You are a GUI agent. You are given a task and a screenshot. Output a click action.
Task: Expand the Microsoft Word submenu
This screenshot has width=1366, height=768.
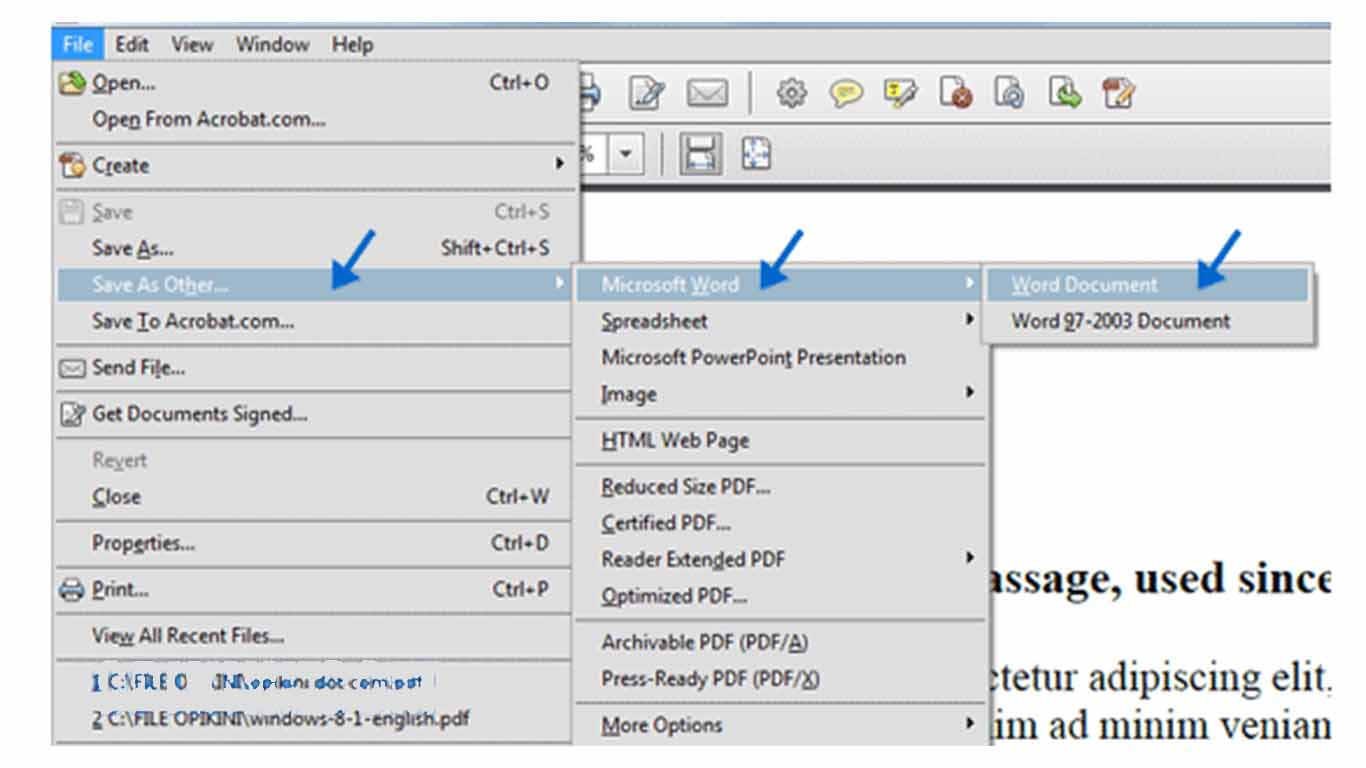782,285
